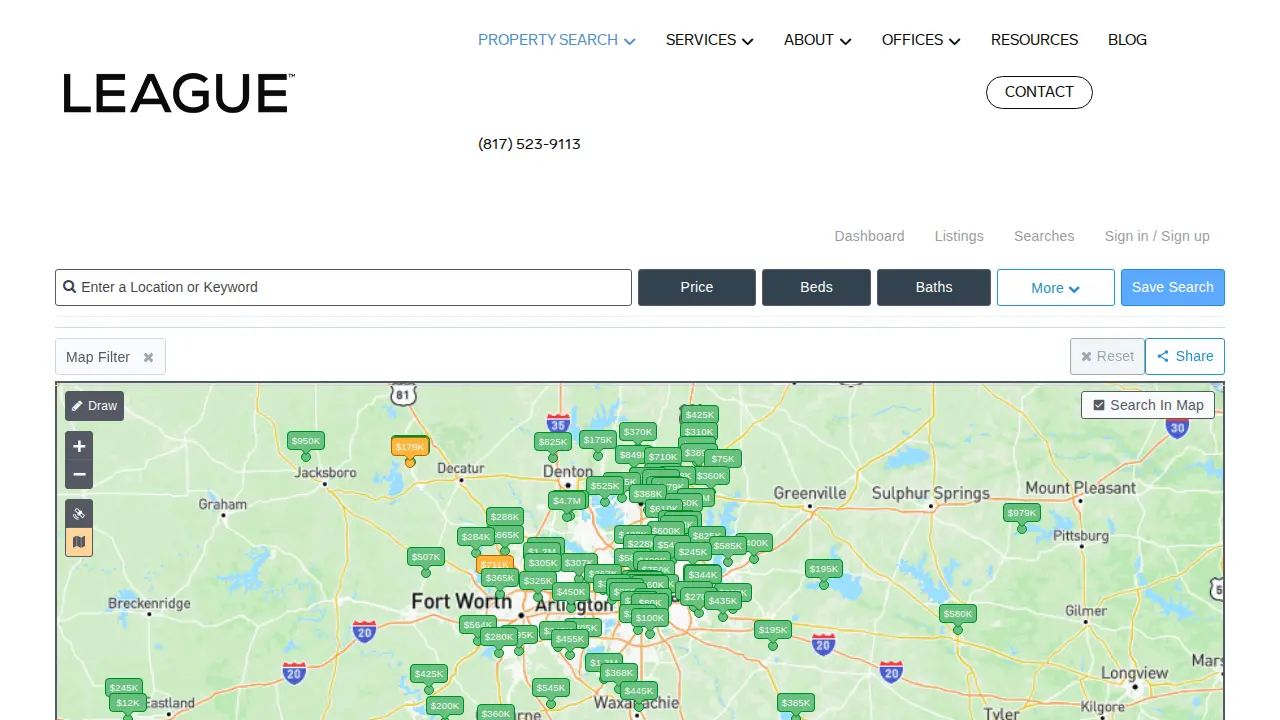Save the current search
Image resolution: width=1280 pixels, height=720 pixels.
(x=1173, y=288)
